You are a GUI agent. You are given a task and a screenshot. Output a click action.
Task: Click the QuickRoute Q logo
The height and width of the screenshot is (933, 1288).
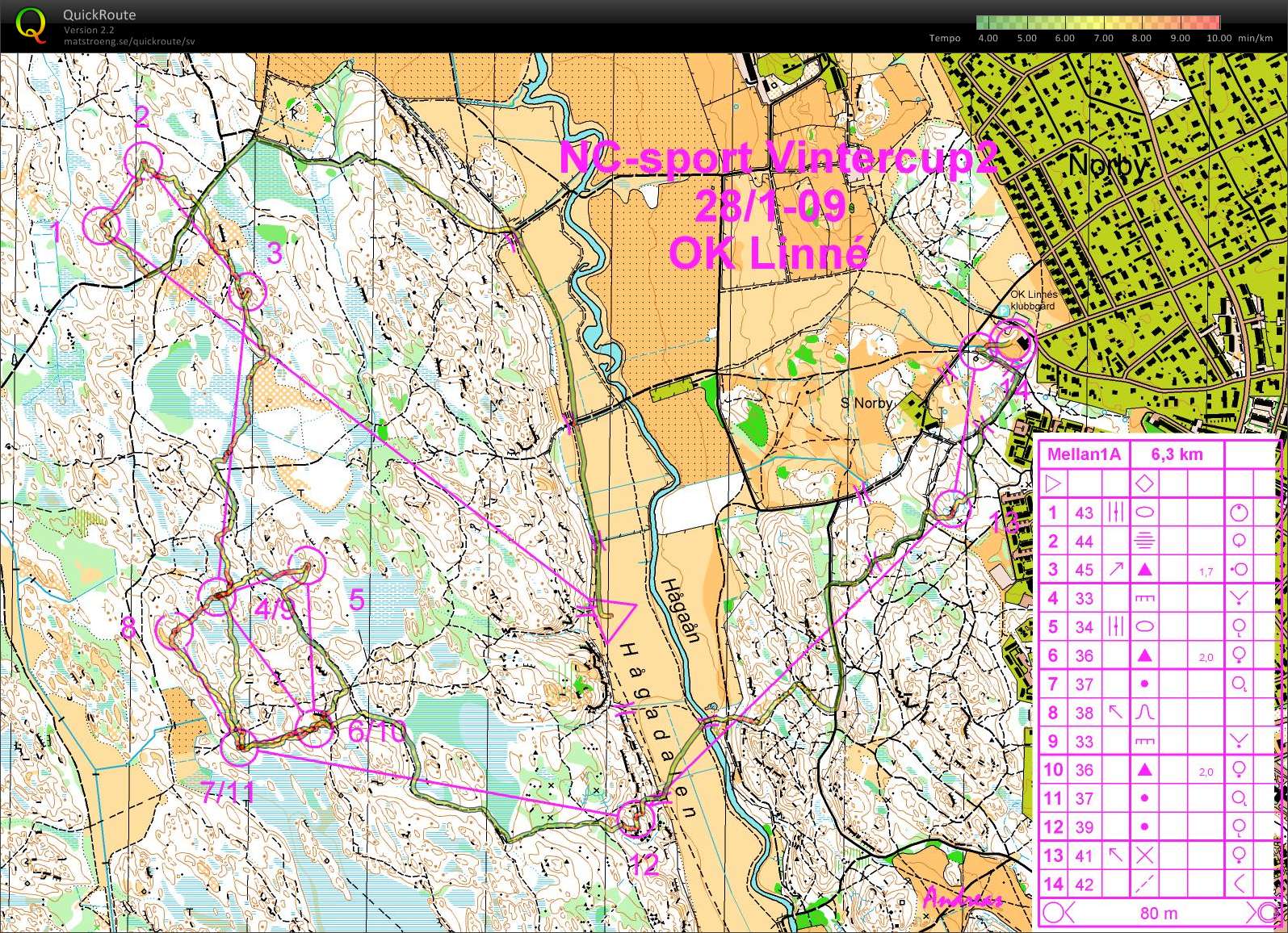coord(31,24)
